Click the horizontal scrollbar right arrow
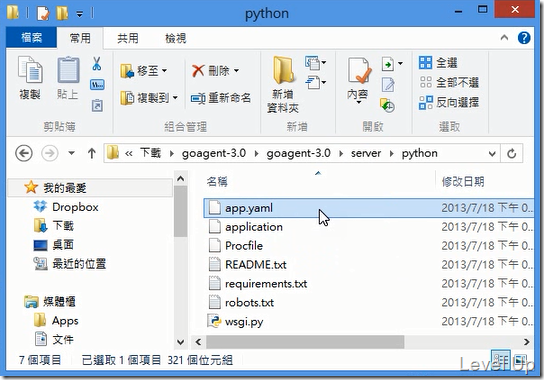This screenshot has width=544, height=380. pyautogui.click(x=527, y=342)
